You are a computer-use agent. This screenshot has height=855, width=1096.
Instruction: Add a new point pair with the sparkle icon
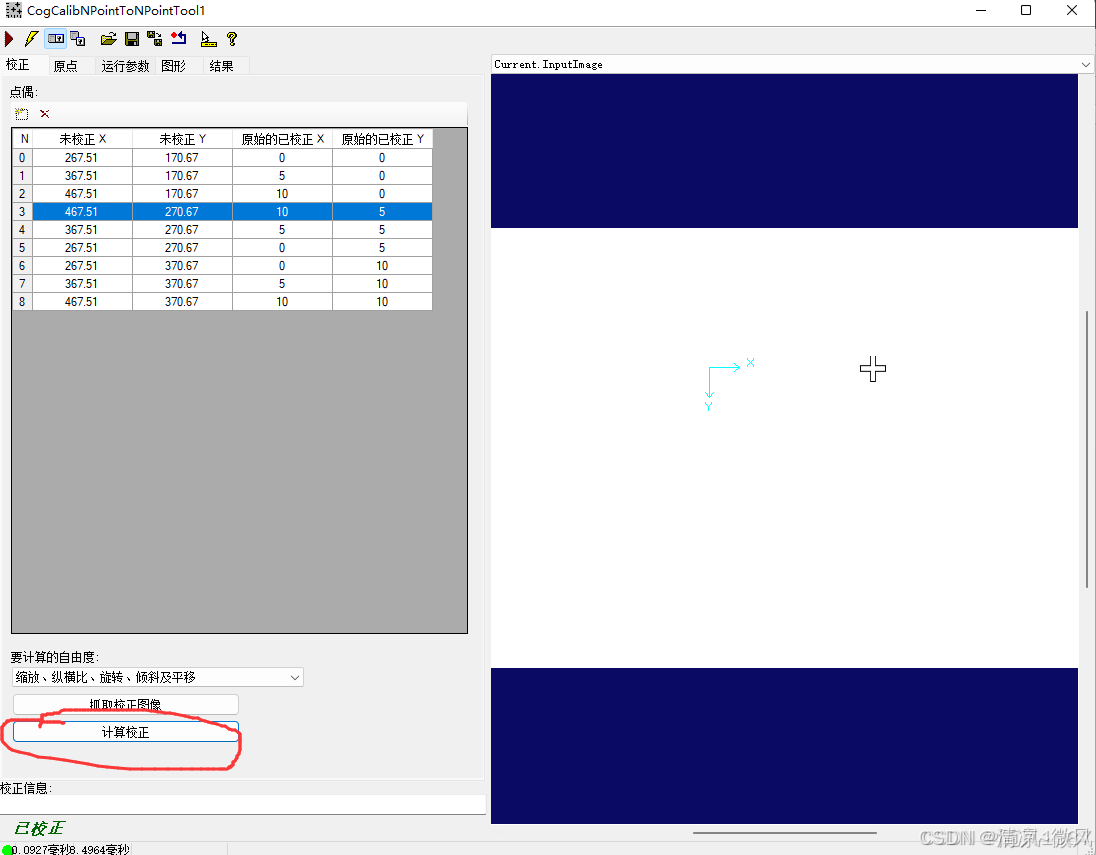[22, 113]
